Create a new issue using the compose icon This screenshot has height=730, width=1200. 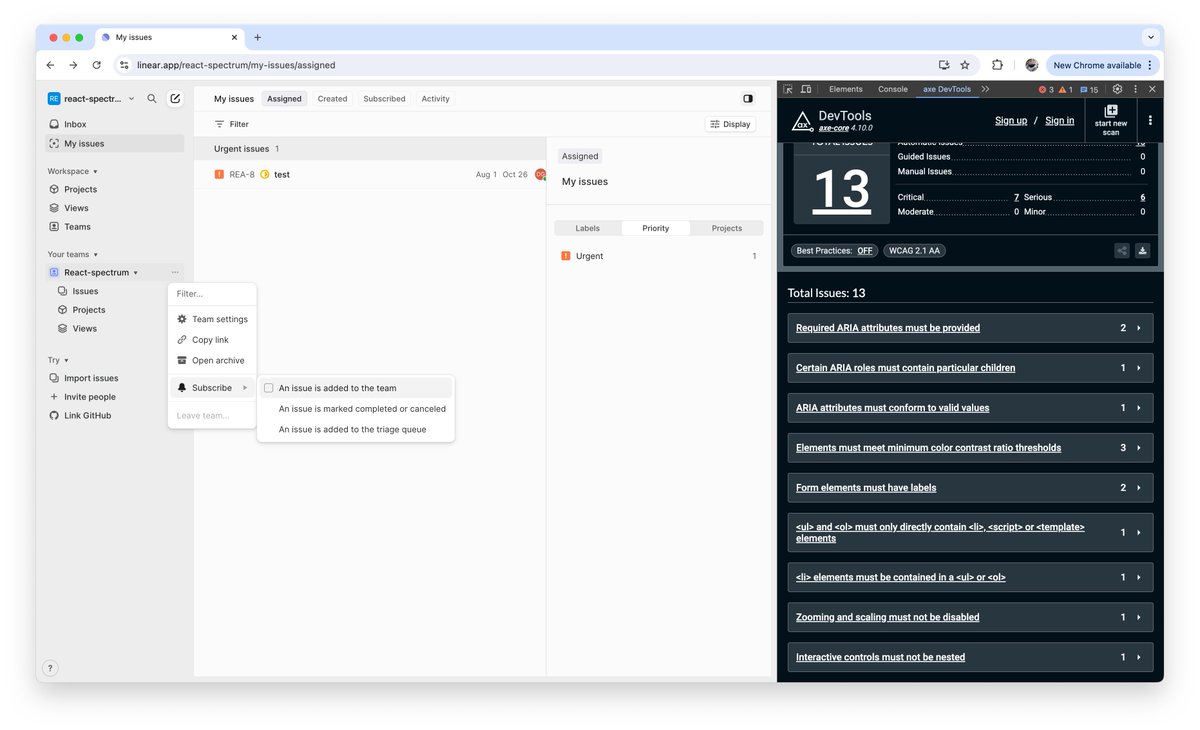[x=175, y=99]
